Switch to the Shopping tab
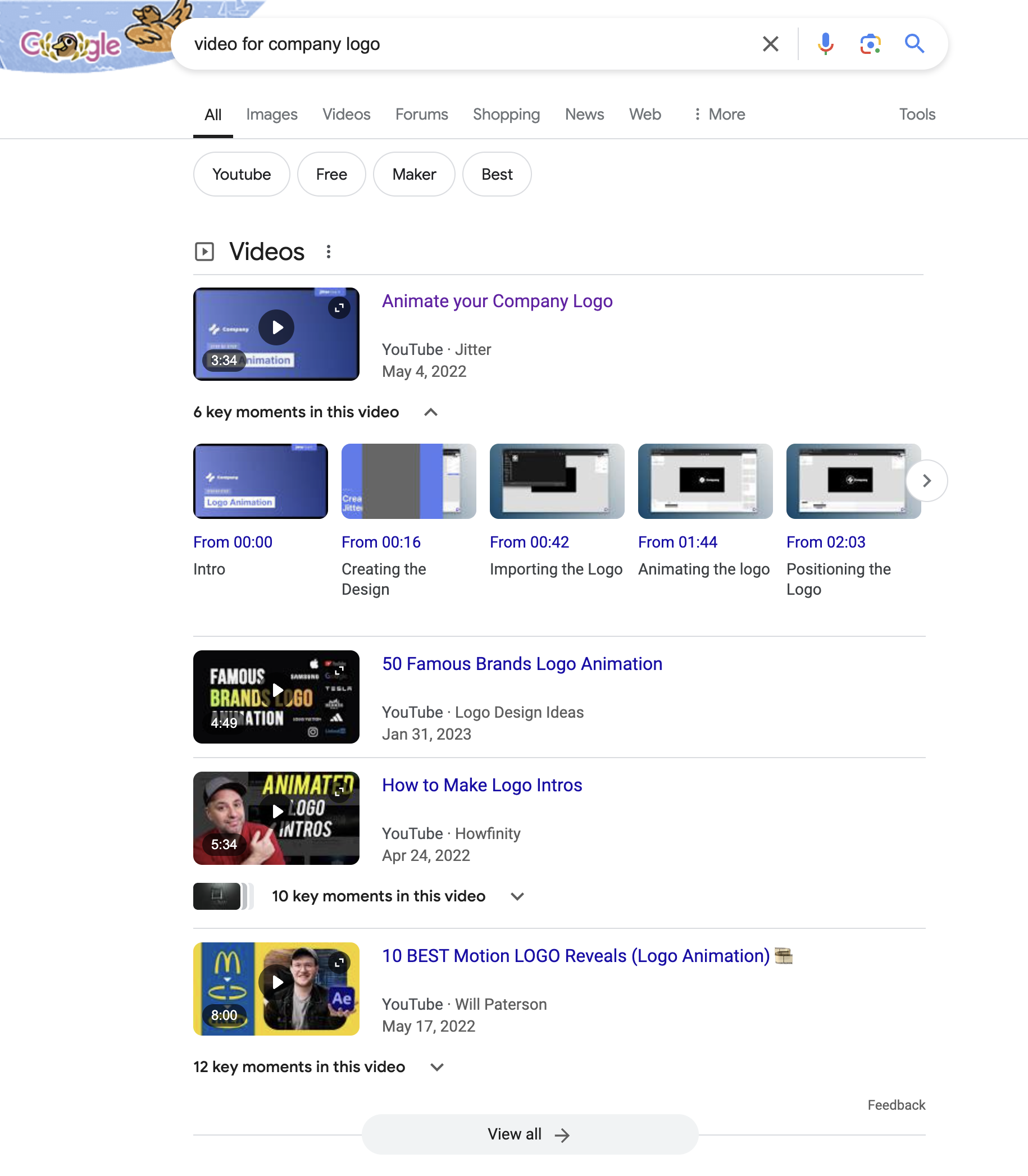This screenshot has height=1176, width=1028. tap(507, 115)
